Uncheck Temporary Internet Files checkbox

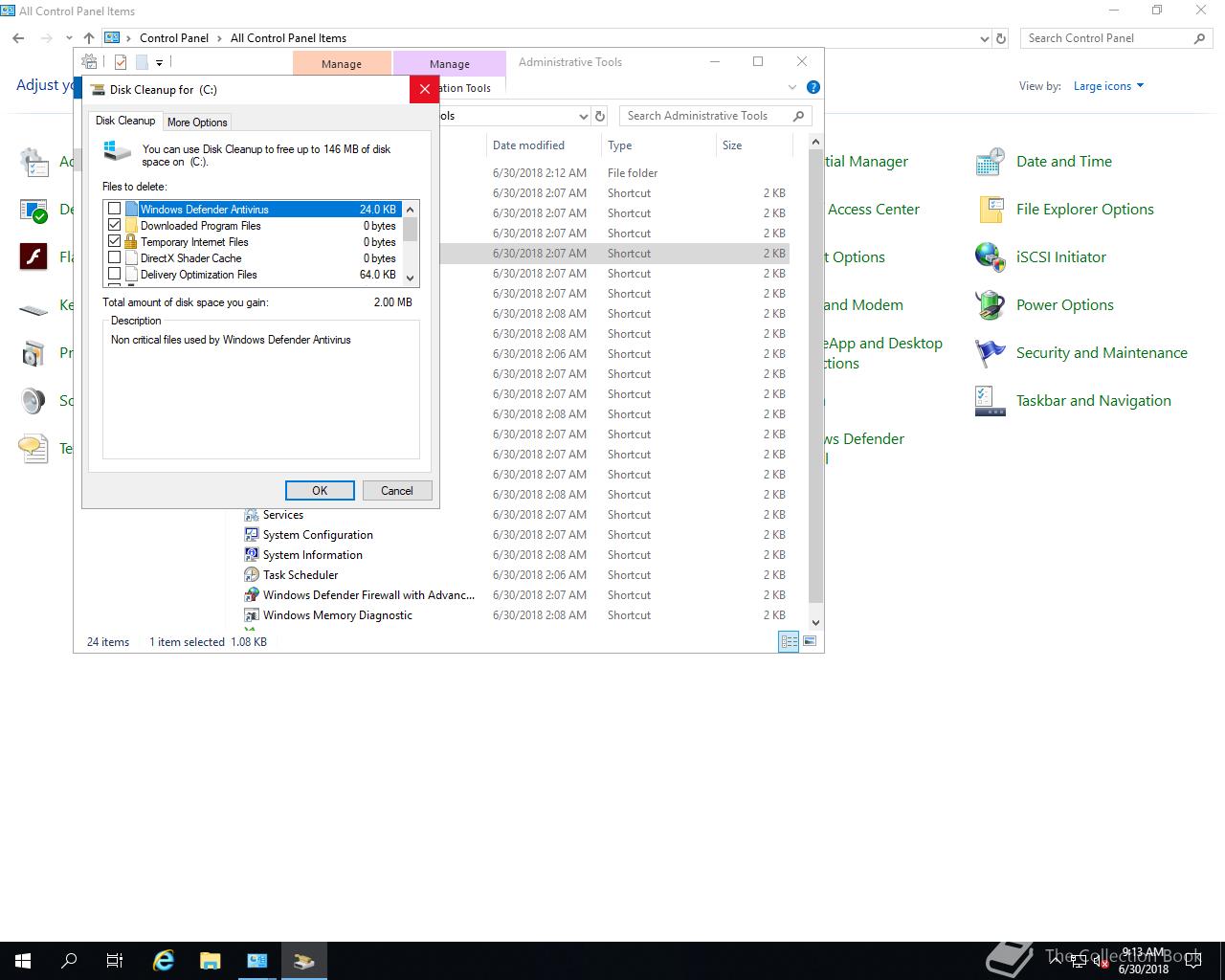tap(115, 241)
